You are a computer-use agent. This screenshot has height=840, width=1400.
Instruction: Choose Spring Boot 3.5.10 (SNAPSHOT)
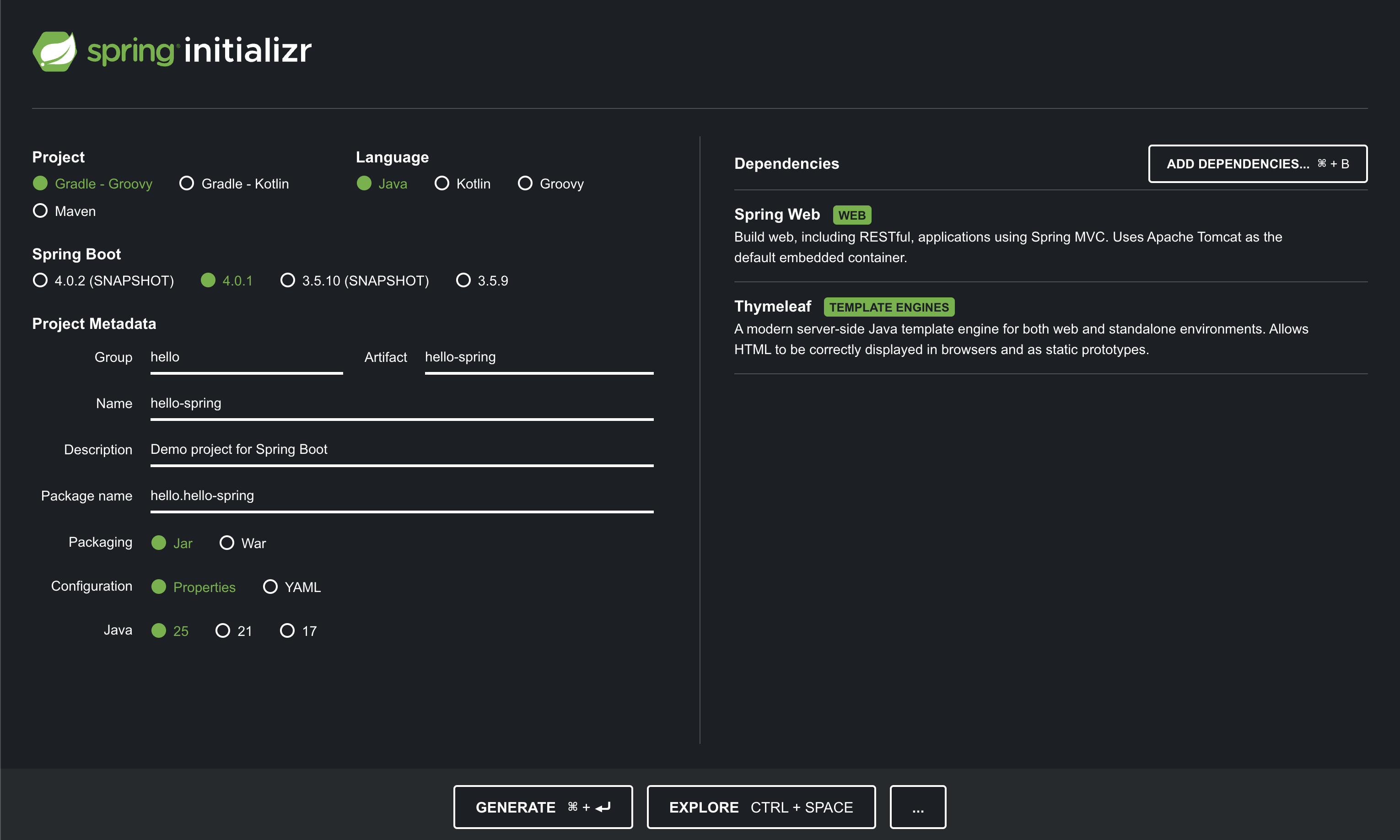pos(288,280)
